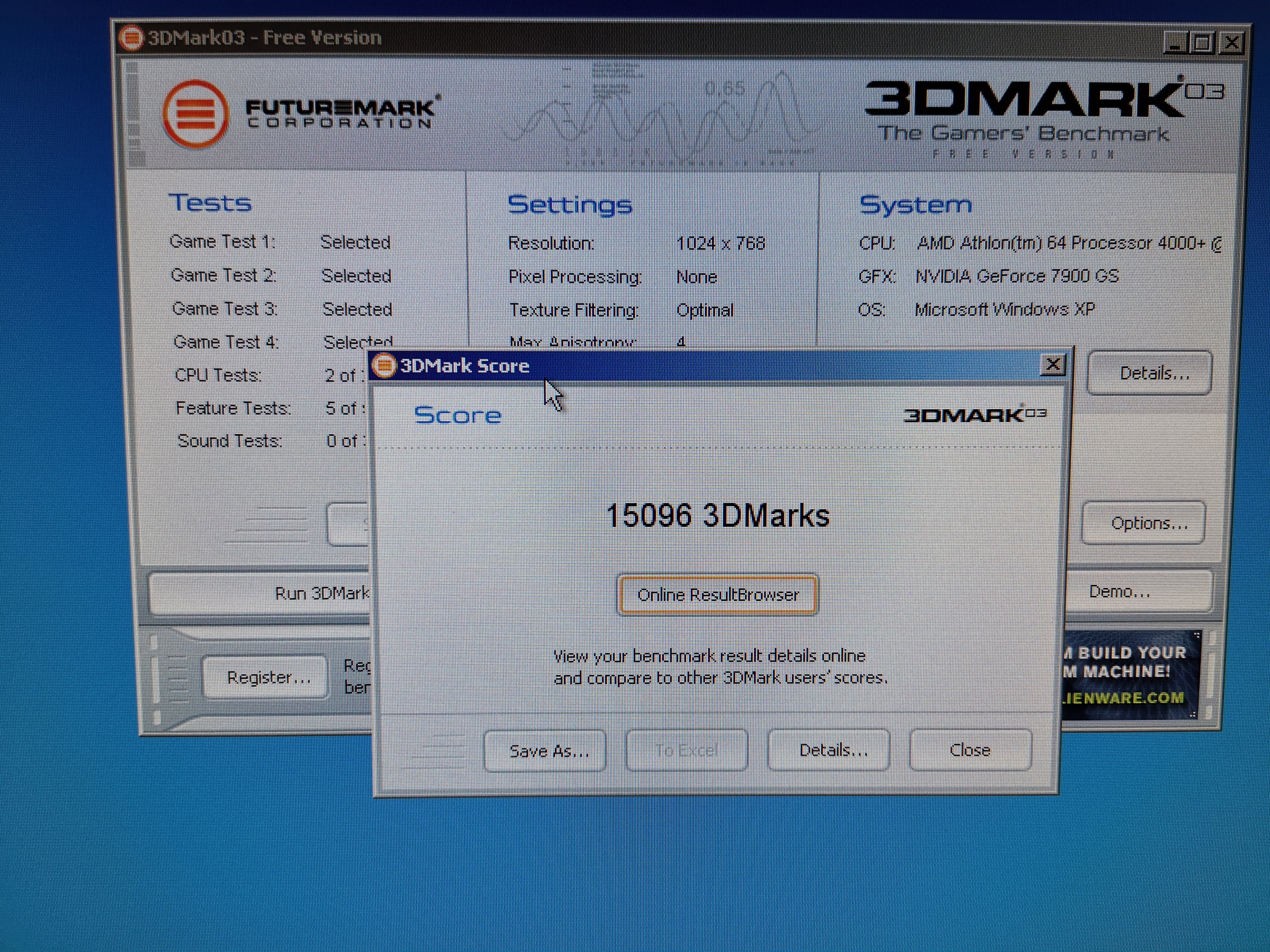Open the Options... button
The image size is (1270, 952).
click(1144, 523)
